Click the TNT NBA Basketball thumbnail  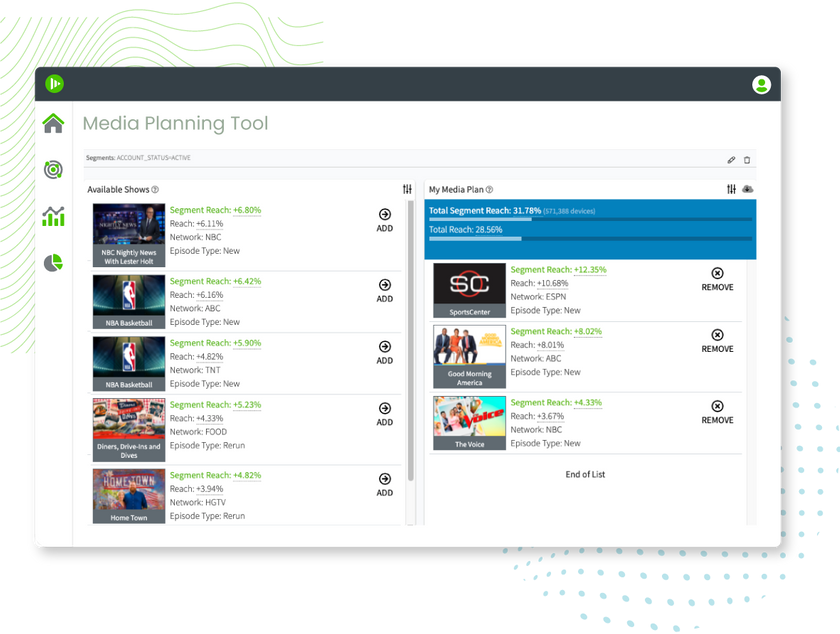point(129,363)
